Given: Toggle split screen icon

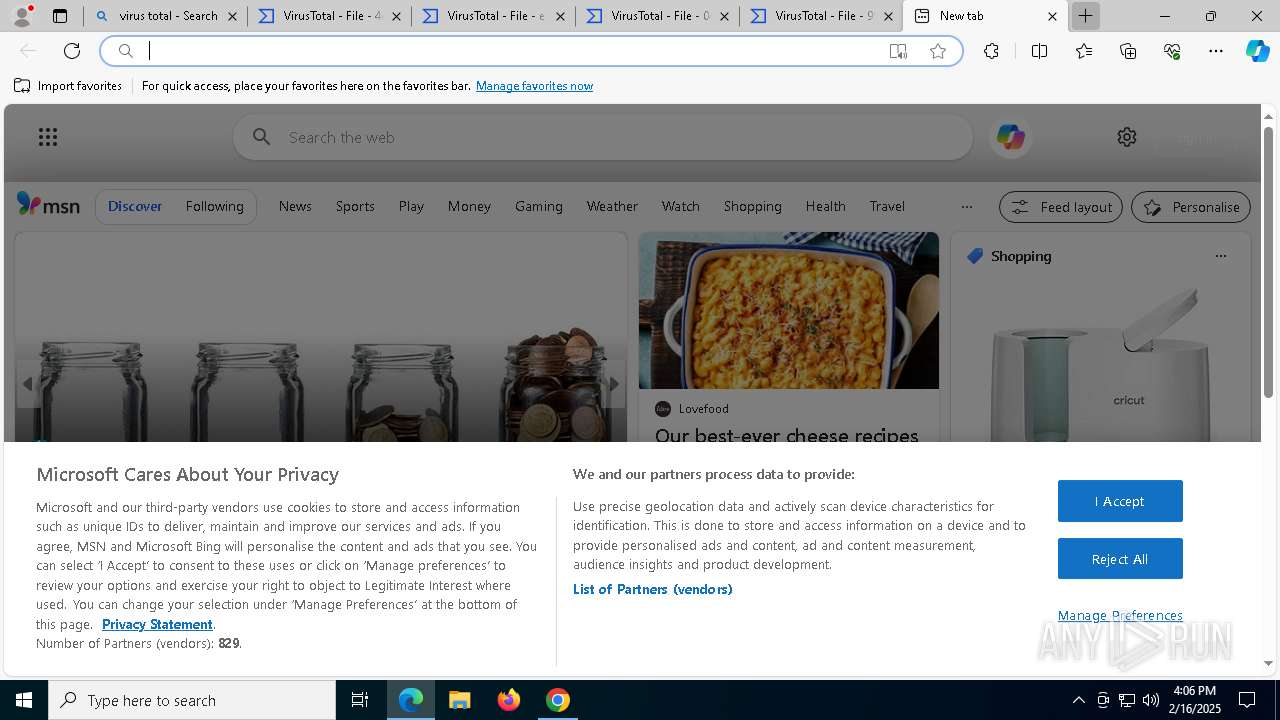Looking at the screenshot, I should tap(1039, 51).
